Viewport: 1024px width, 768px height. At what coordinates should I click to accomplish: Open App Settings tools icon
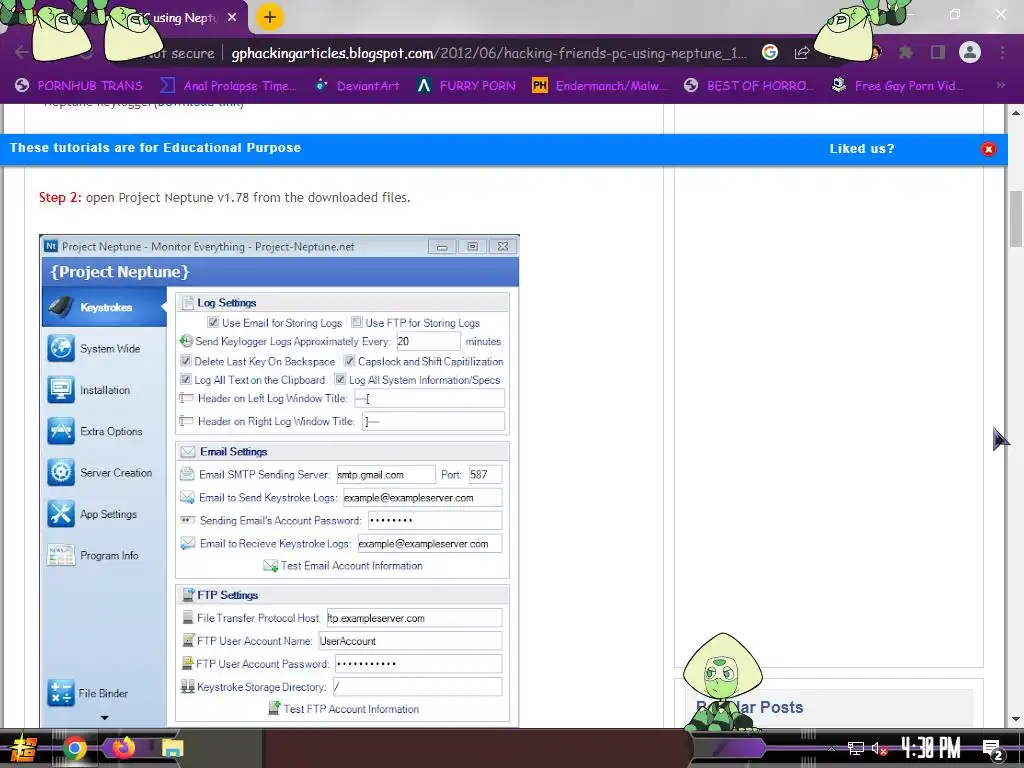coord(61,514)
